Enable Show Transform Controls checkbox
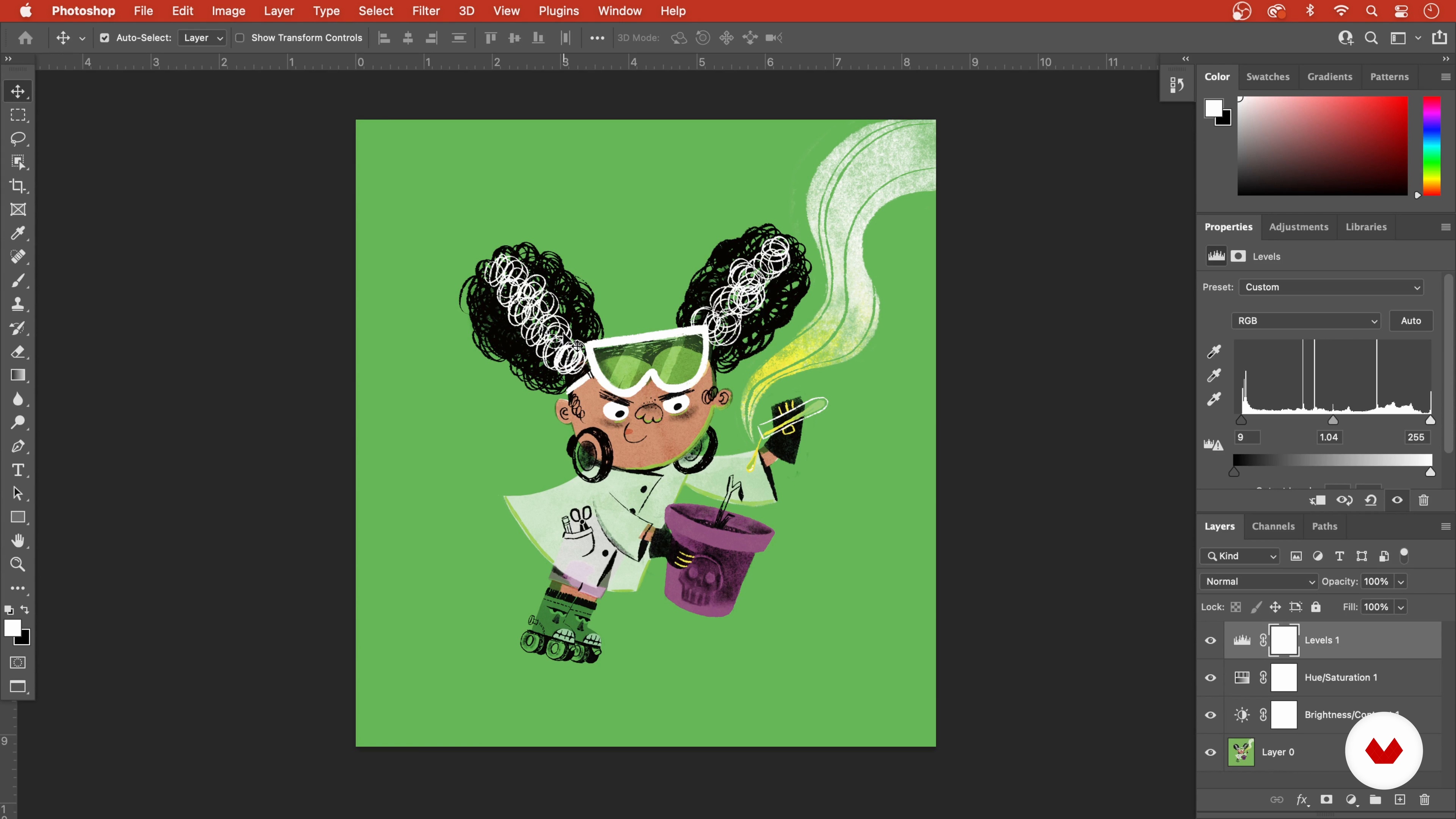This screenshot has width=1456, height=819. (240, 38)
